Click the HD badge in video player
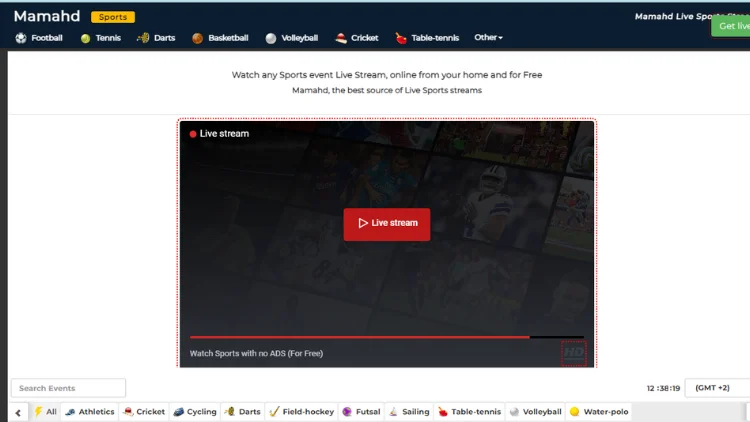 (x=573, y=354)
